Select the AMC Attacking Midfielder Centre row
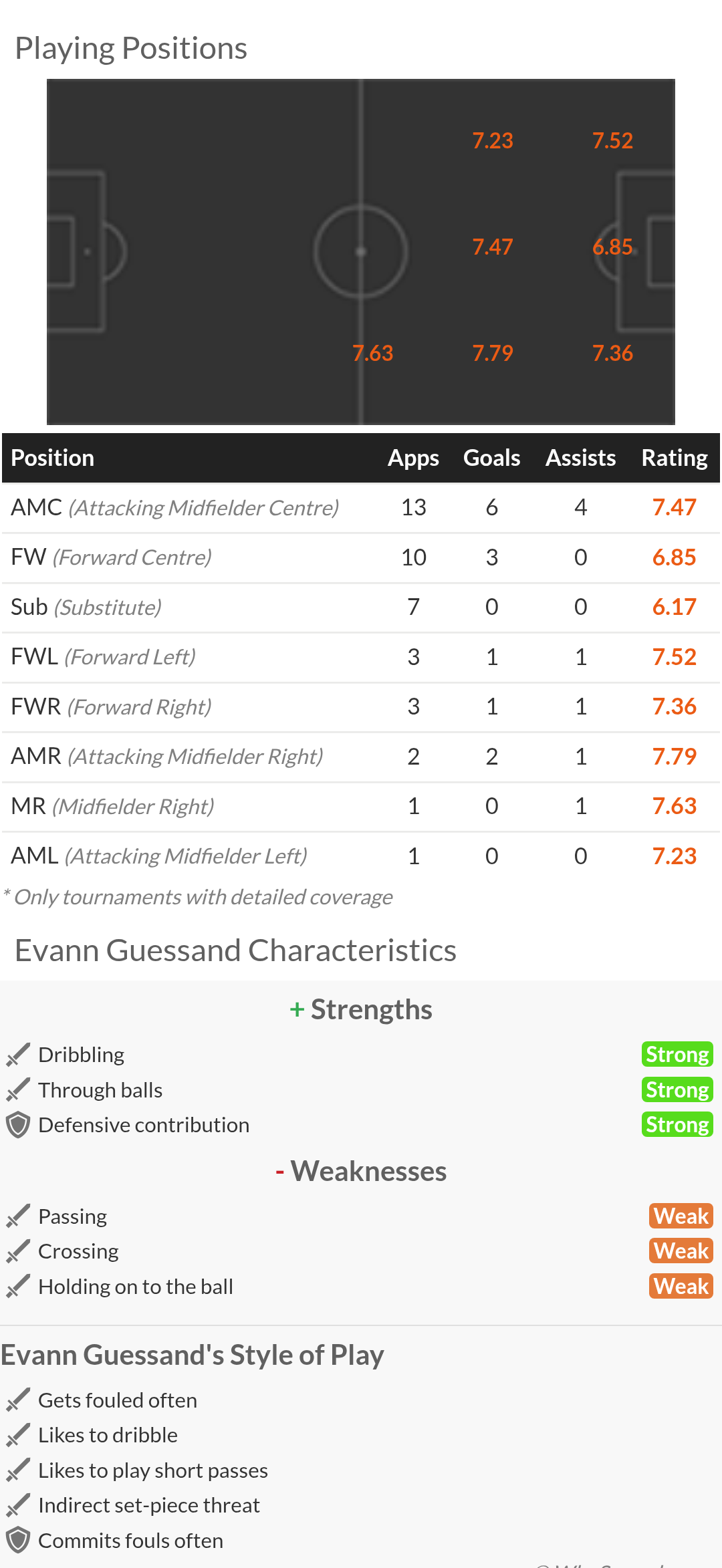The height and width of the screenshot is (1568, 722). (x=361, y=508)
